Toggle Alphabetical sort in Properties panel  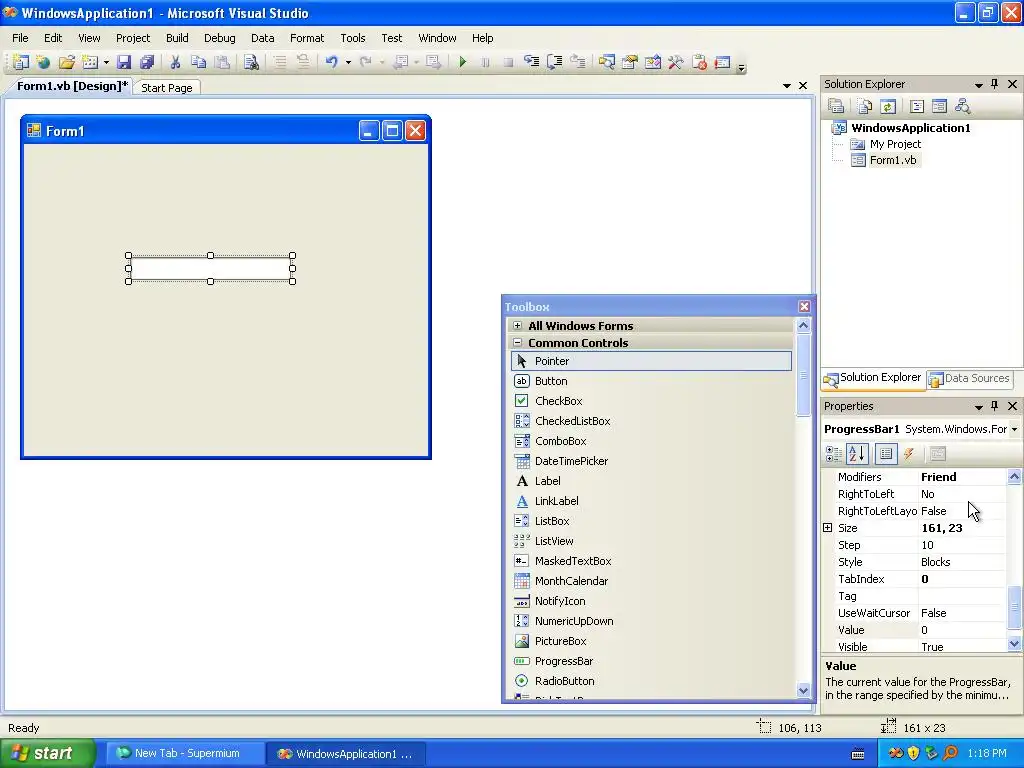[x=857, y=453]
